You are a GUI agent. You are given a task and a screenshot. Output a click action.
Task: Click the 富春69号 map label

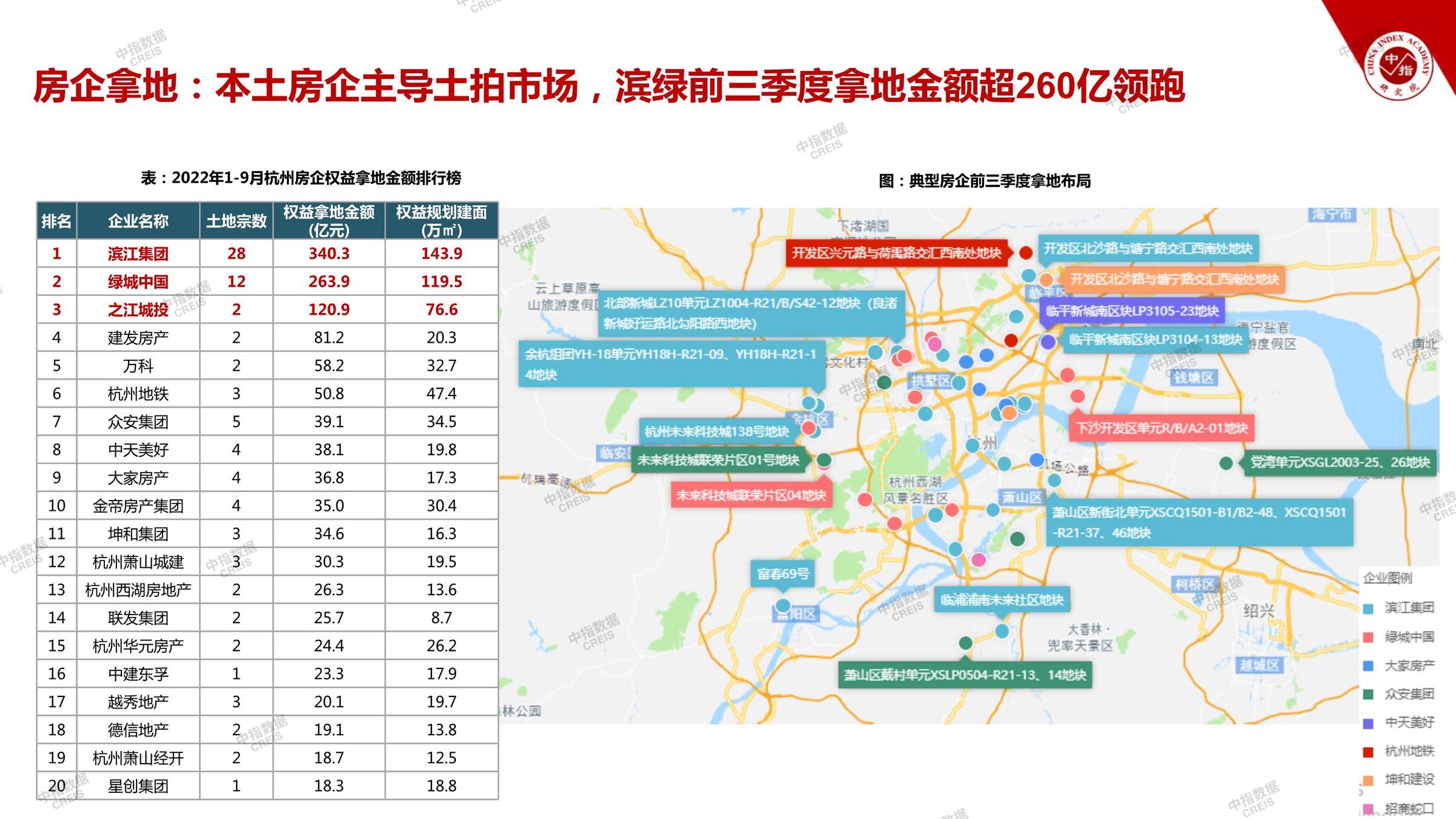[783, 573]
